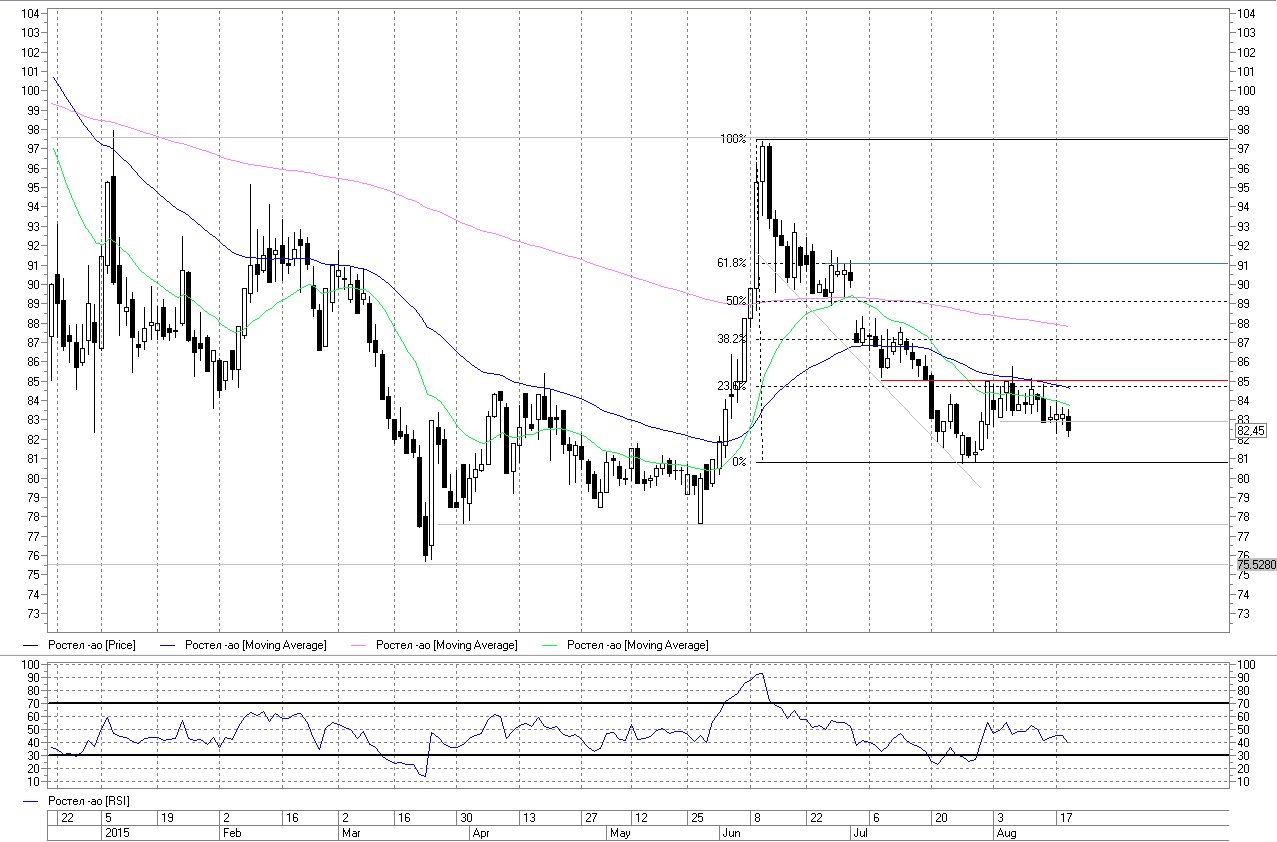Click the 100% Fibonacci level label
Viewport: 1277px width, 842px height.
click(x=733, y=139)
